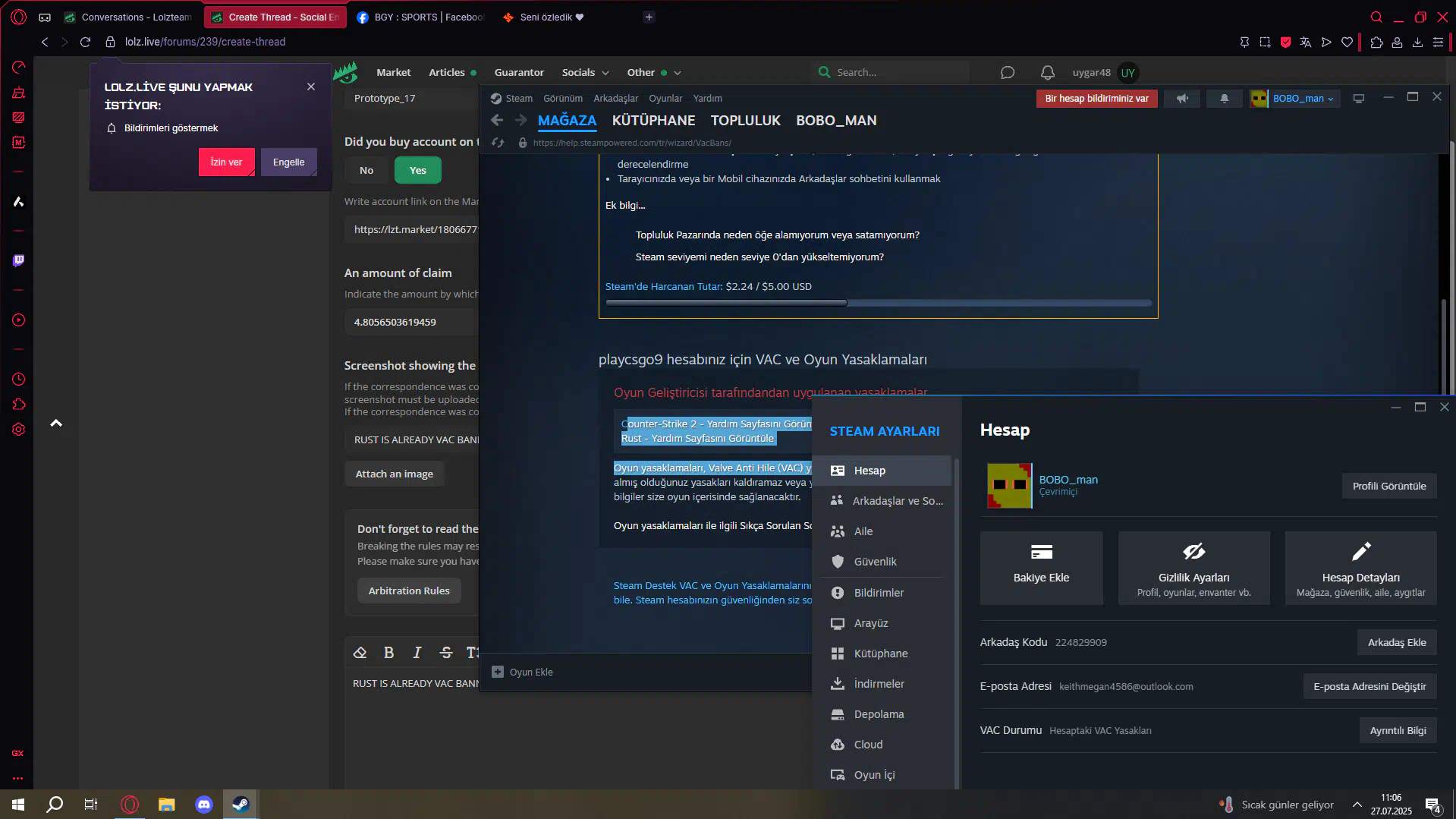Open Steam Görünüm menu
Viewport: 1456px width, 819px height.
pyautogui.click(x=563, y=99)
